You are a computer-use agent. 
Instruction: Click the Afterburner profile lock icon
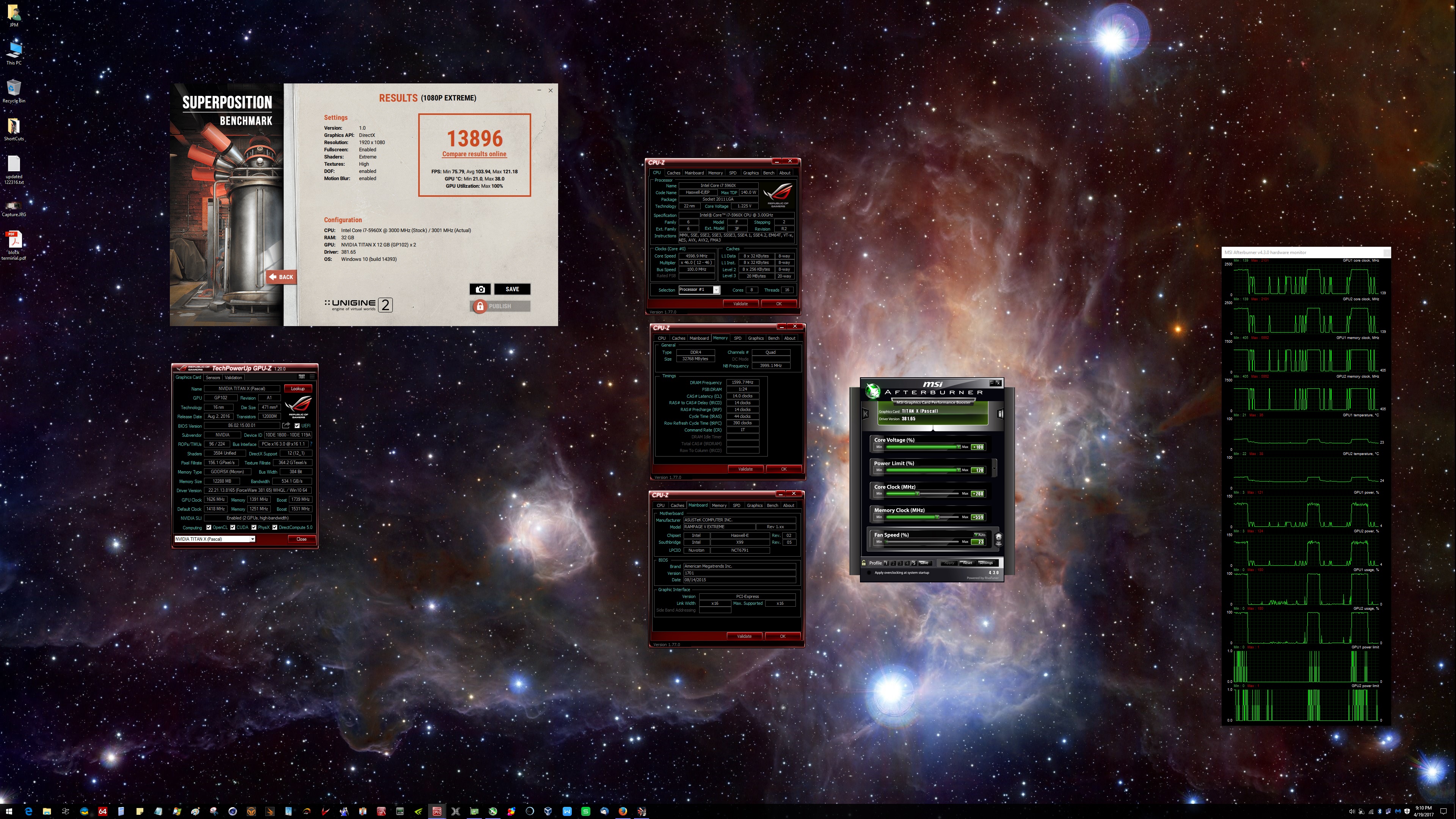(x=864, y=563)
